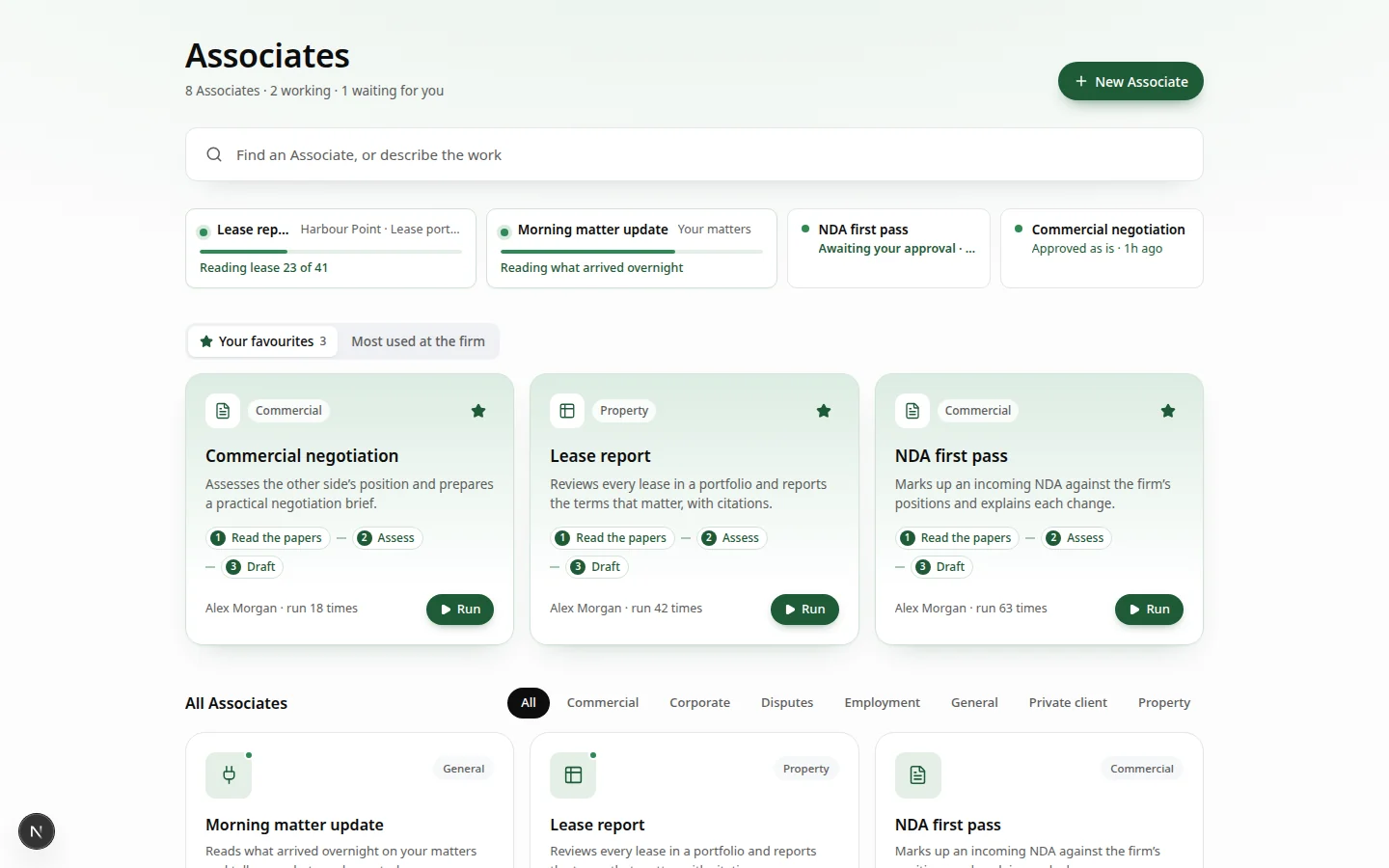
Task: Open Commercial negotiation approved status card
Action: pos(1102,249)
